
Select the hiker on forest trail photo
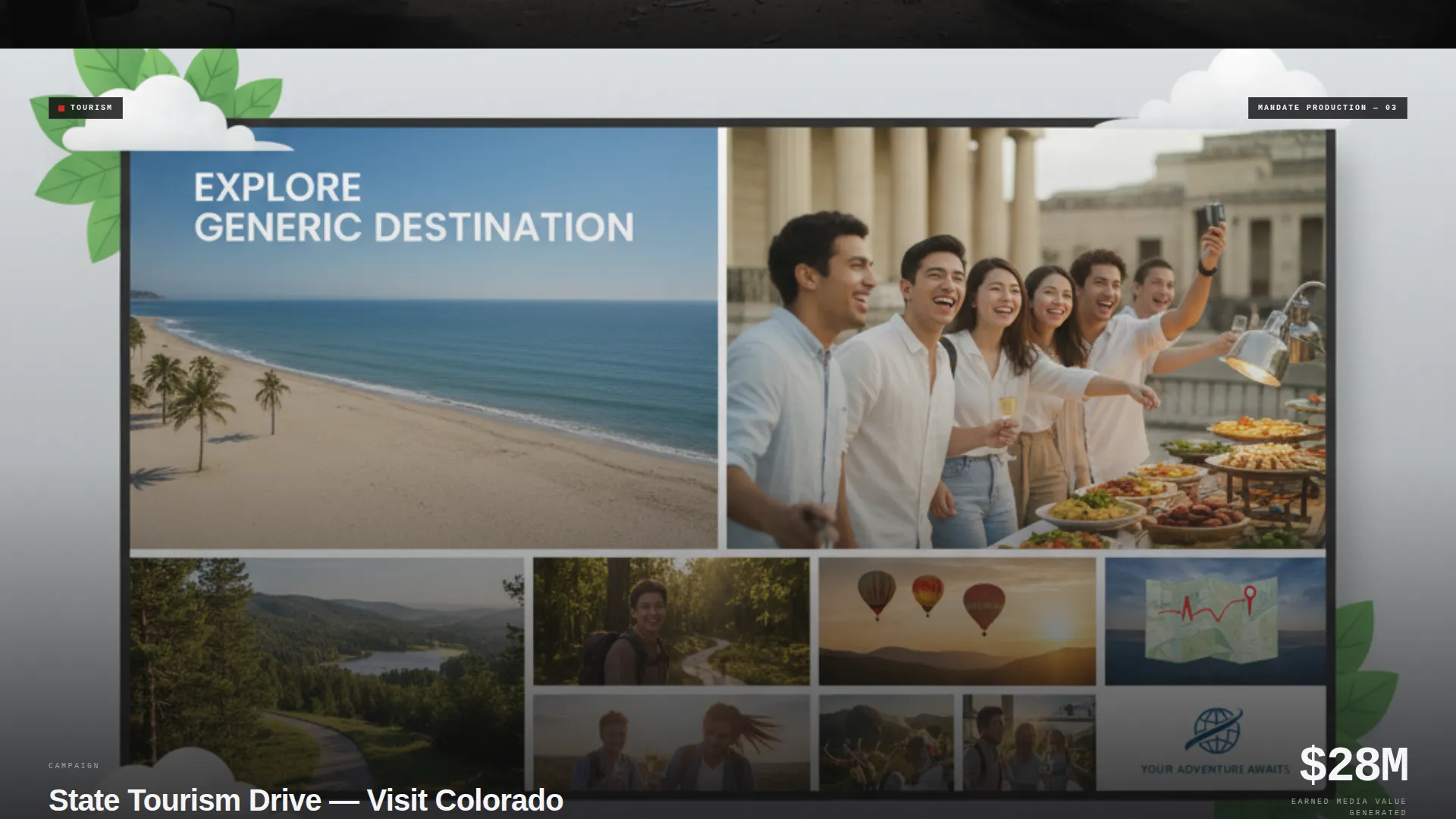tap(671, 622)
